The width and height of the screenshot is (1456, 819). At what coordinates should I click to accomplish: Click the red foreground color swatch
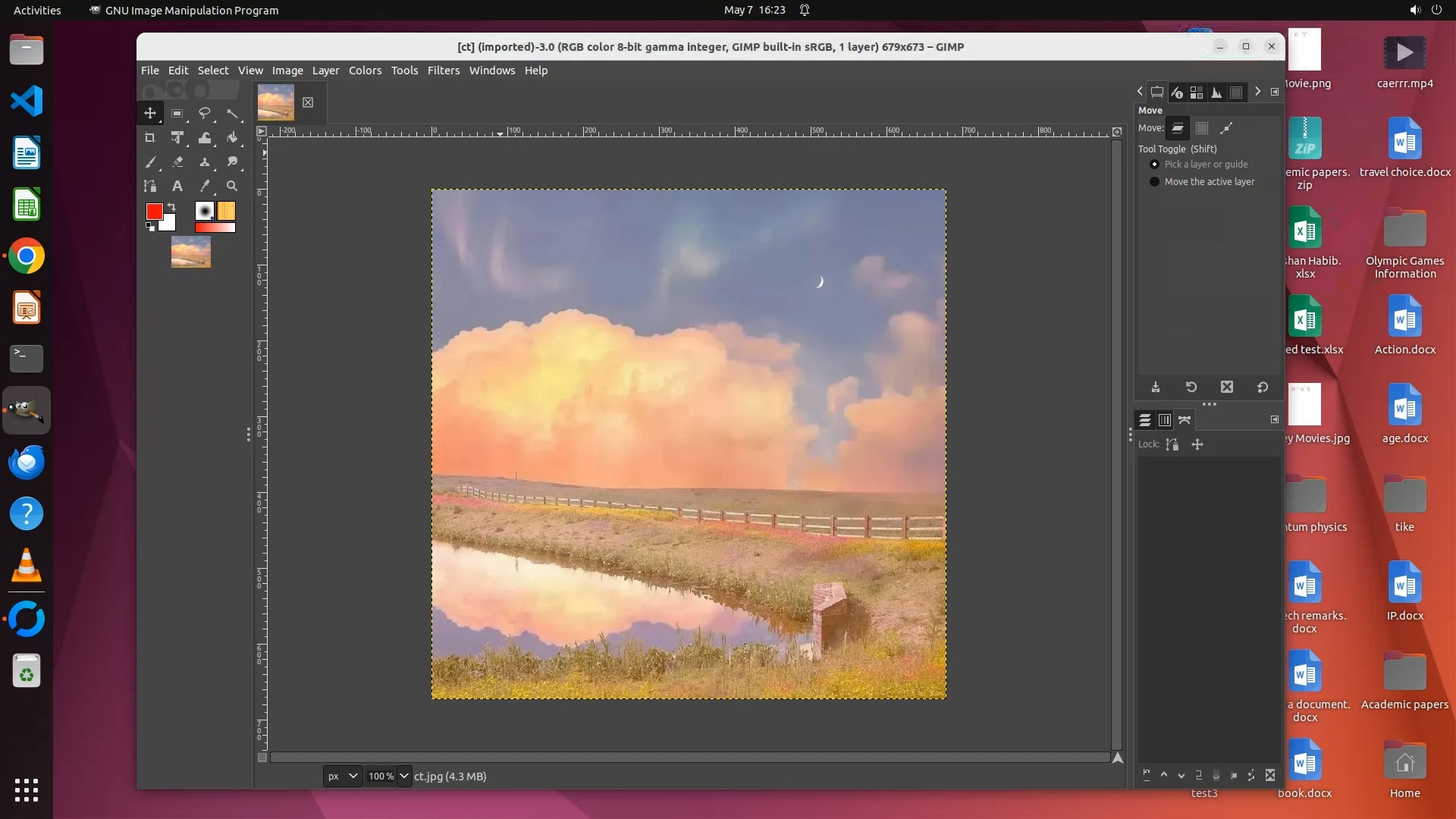click(154, 212)
